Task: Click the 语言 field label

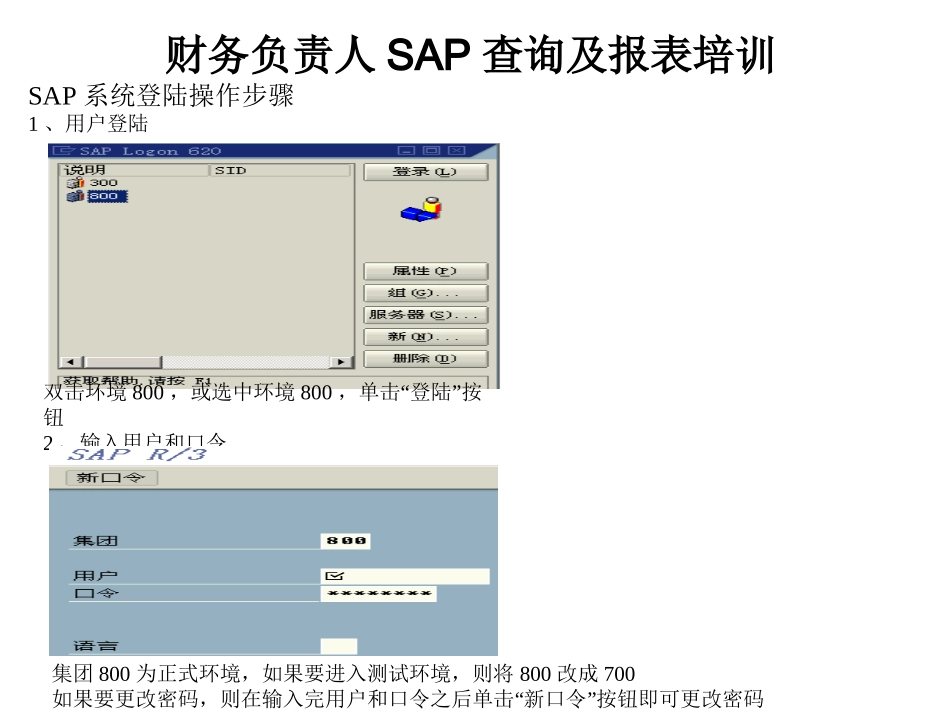Action: (x=95, y=646)
